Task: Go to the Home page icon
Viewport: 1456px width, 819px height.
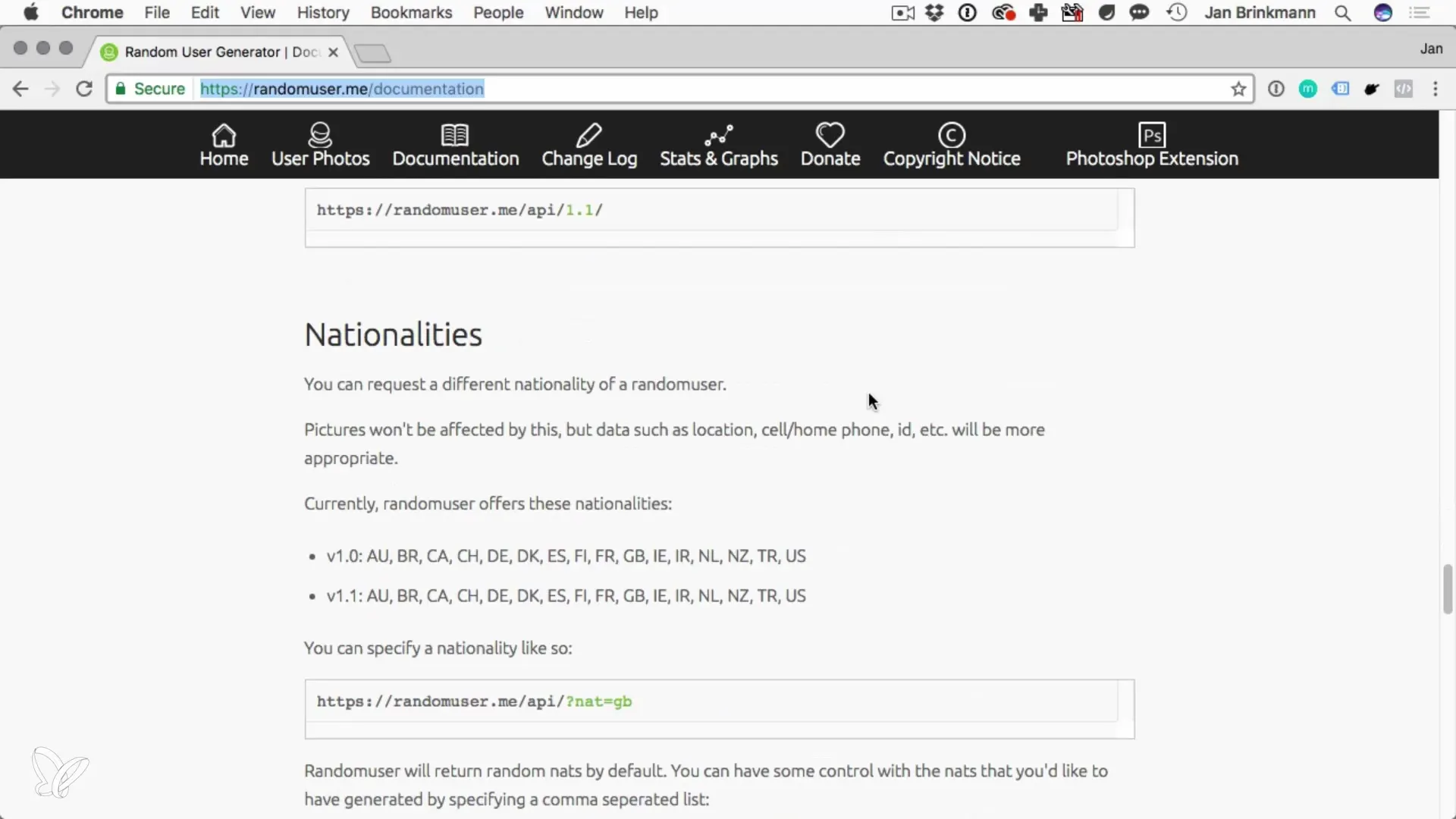Action: pos(224,135)
